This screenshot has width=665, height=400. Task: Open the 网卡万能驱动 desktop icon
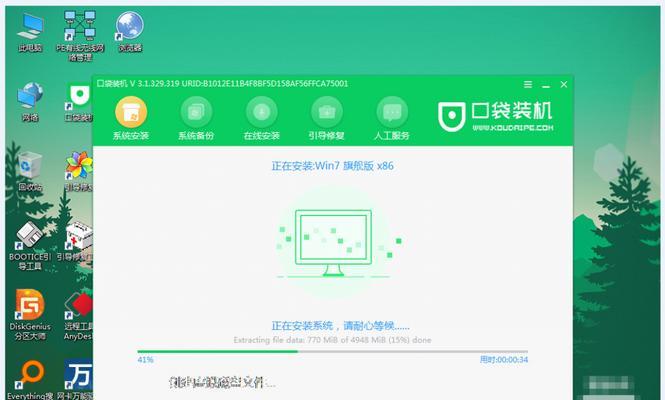click(x=75, y=380)
